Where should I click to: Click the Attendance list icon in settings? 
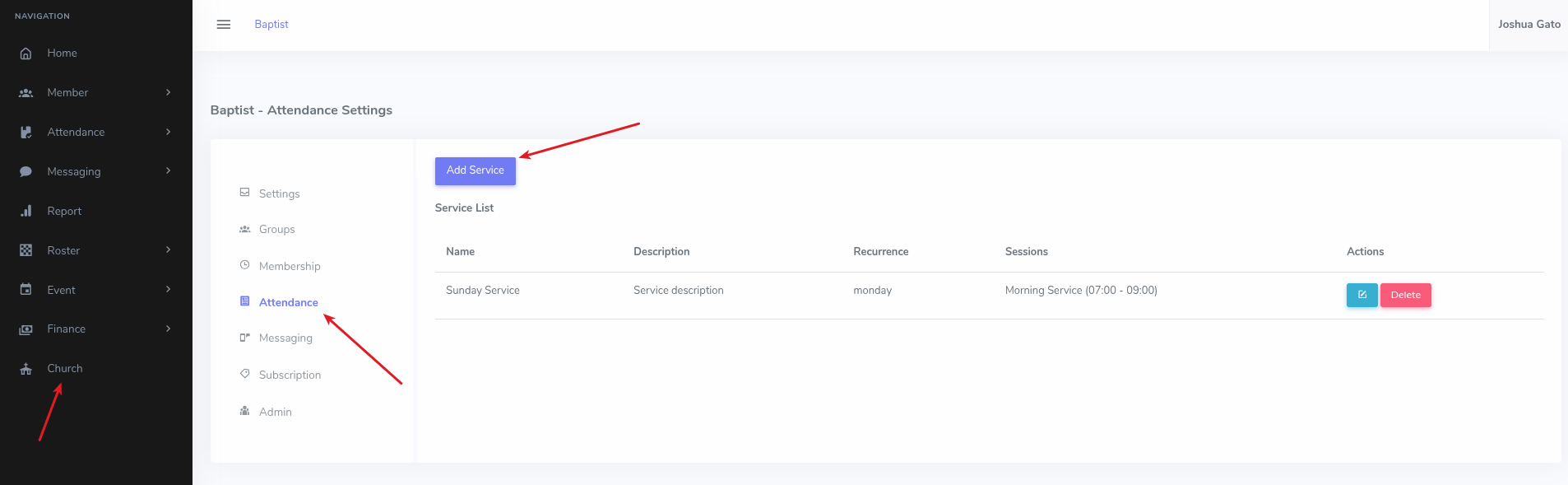(244, 301)
